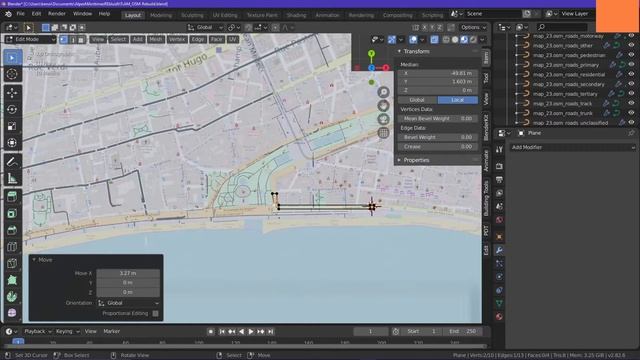The height and width of the screenshot is (360, 640).
Task: Select the Transform tool in toolbar
Action: click(12, 142)
